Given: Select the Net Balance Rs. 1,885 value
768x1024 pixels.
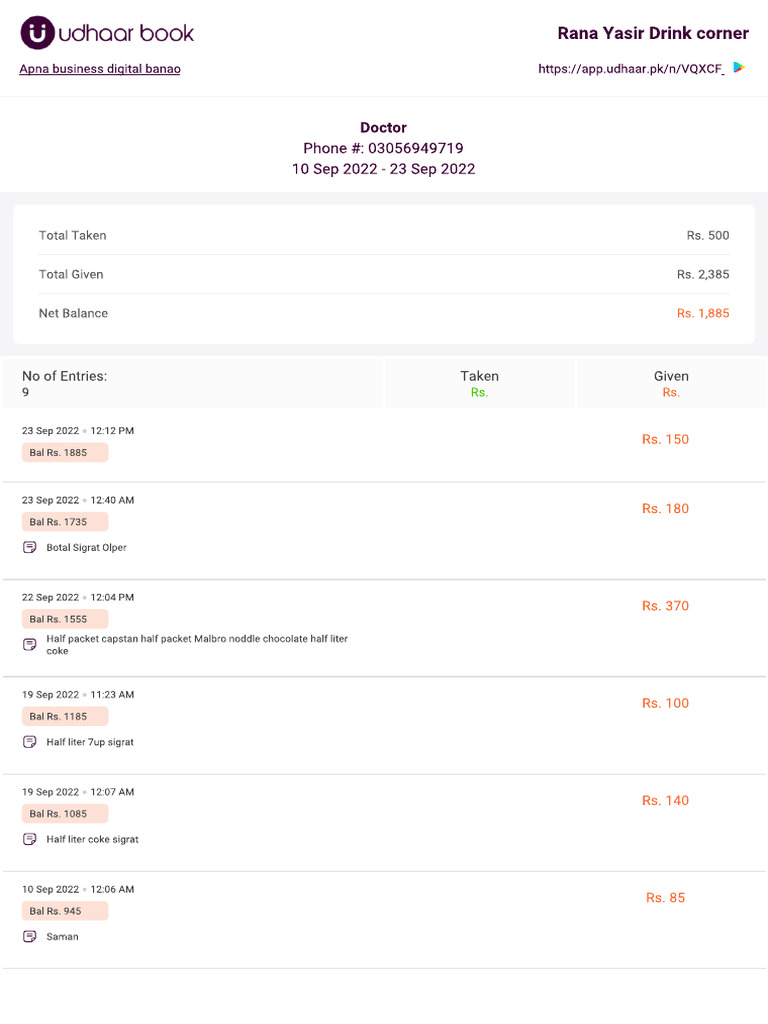Looking at the screenshot, I should coord(702,313).
